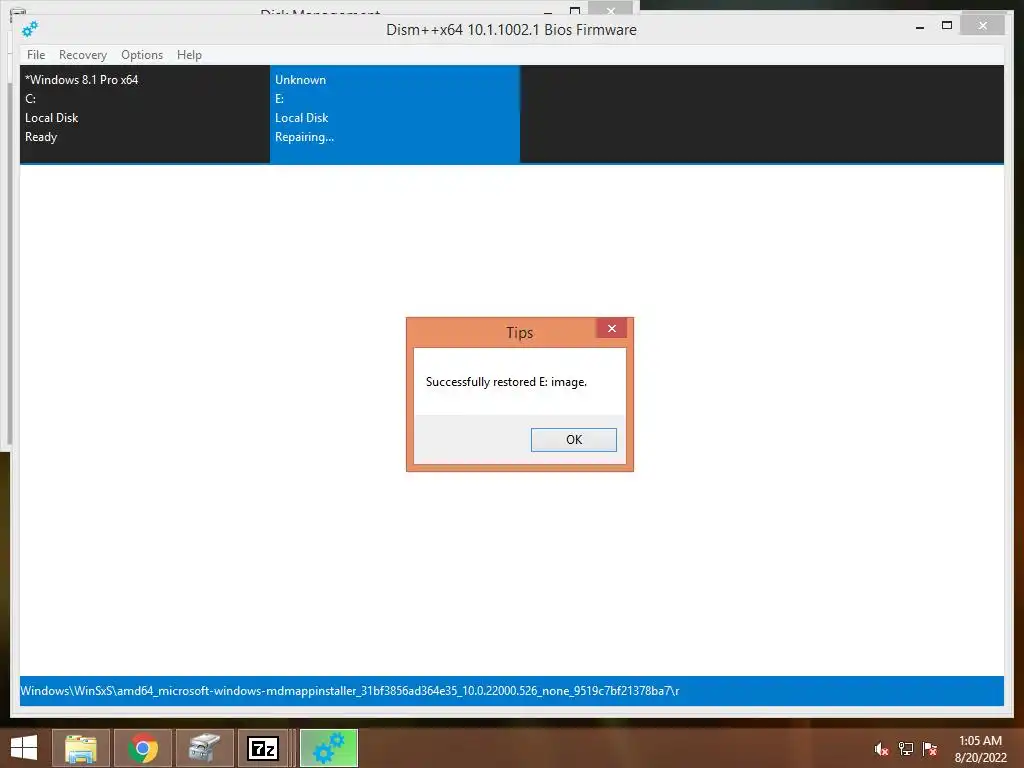Click the 'Repairing...' status text
1024x768 pixels.
(304, 137)
